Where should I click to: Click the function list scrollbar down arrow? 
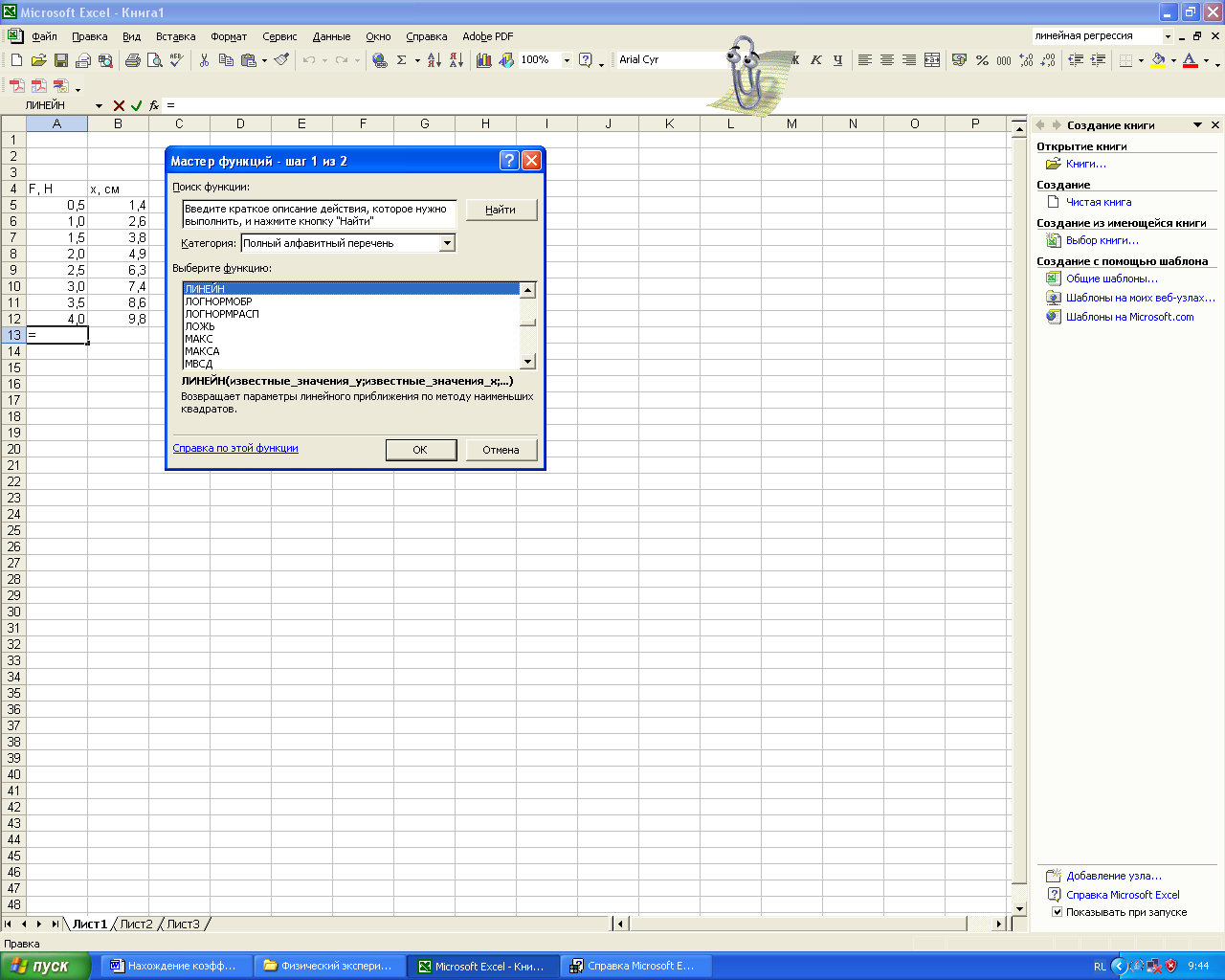tap(527, 362)
